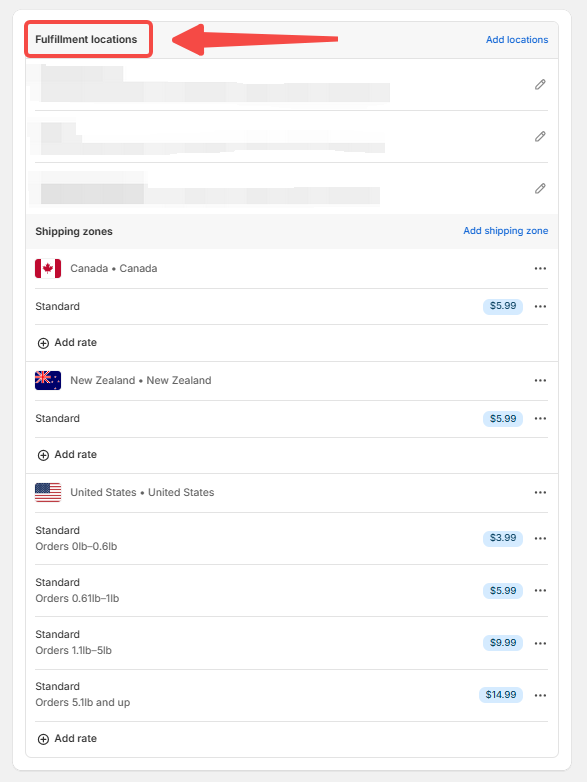Image resolution: width=587 pixels, height=782 pixels.
Task: Open the Canada zone more-options menu
Action: click(540, 268)
